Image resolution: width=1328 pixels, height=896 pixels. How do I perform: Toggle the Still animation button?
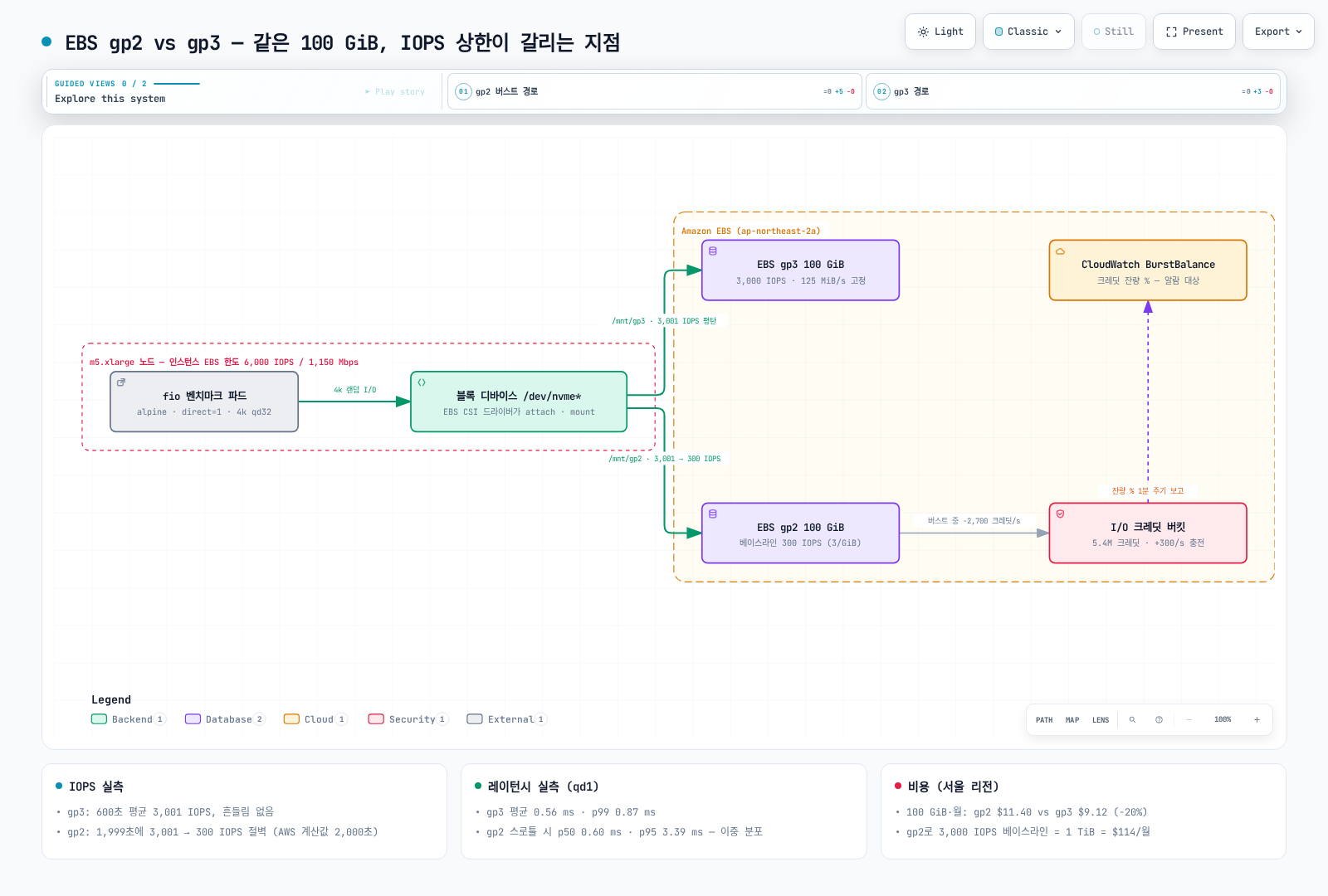tap(1113, 32)
